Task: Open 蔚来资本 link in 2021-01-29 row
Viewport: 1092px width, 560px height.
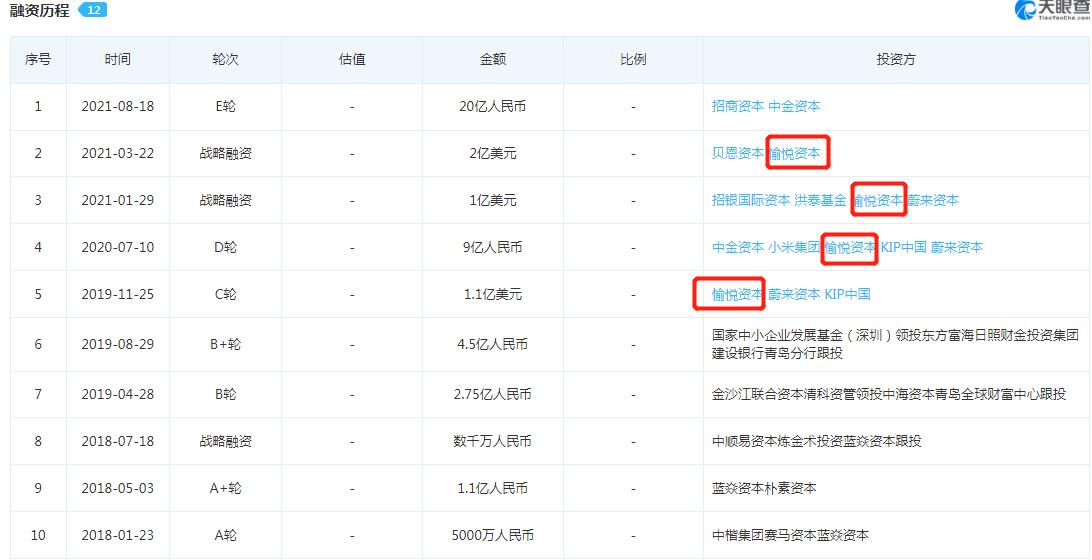Action: (933, 201)
